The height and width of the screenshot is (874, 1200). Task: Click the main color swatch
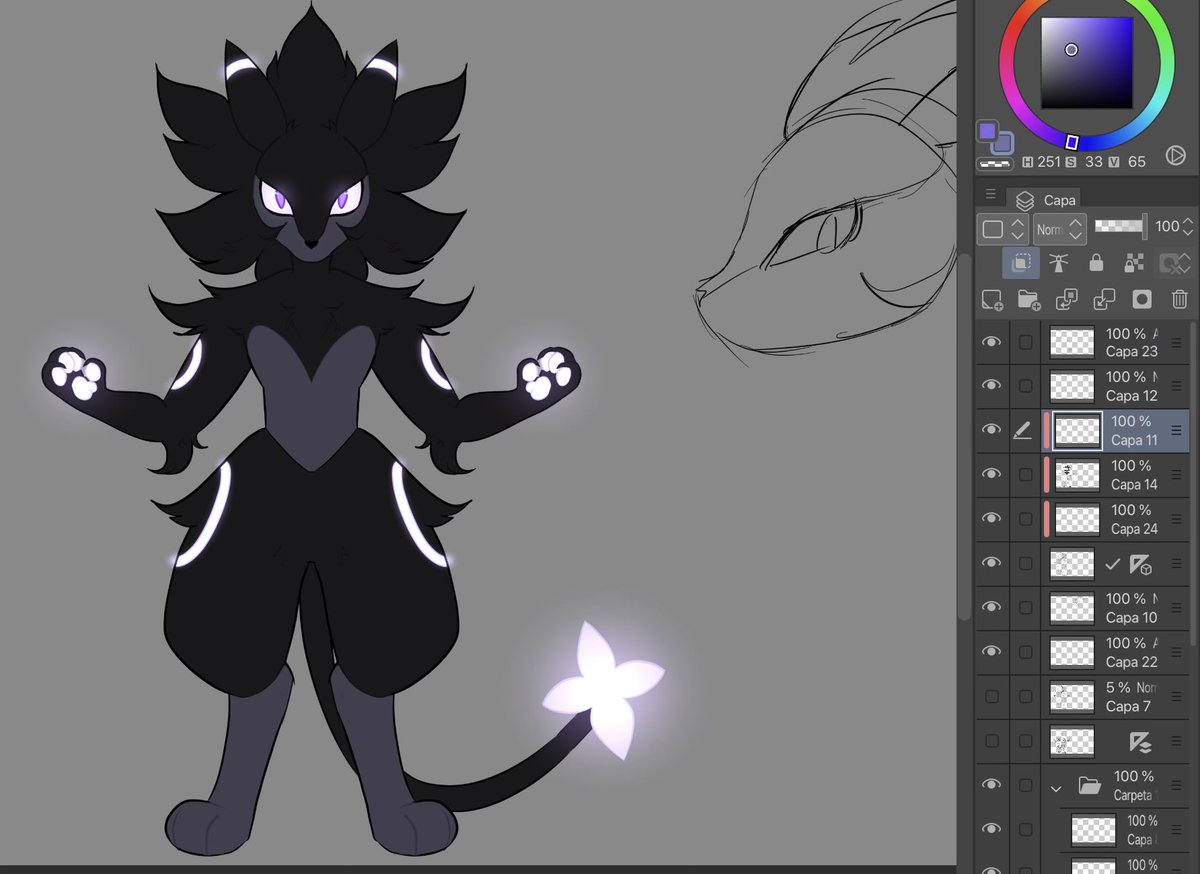pyautogui.click(x=988, y=133)
